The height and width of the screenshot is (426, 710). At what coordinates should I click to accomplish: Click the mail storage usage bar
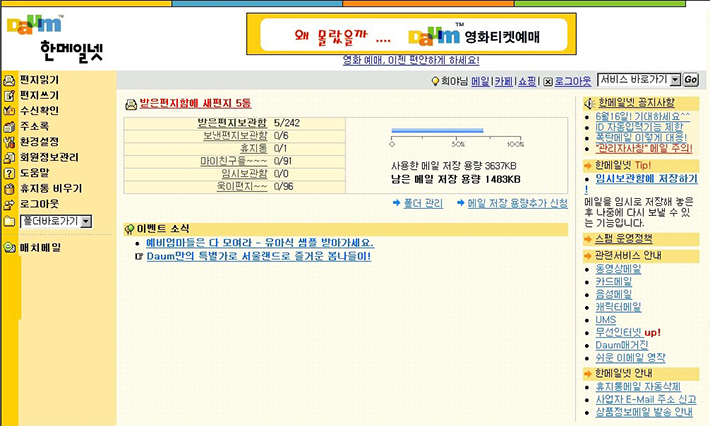pos(437,131)
